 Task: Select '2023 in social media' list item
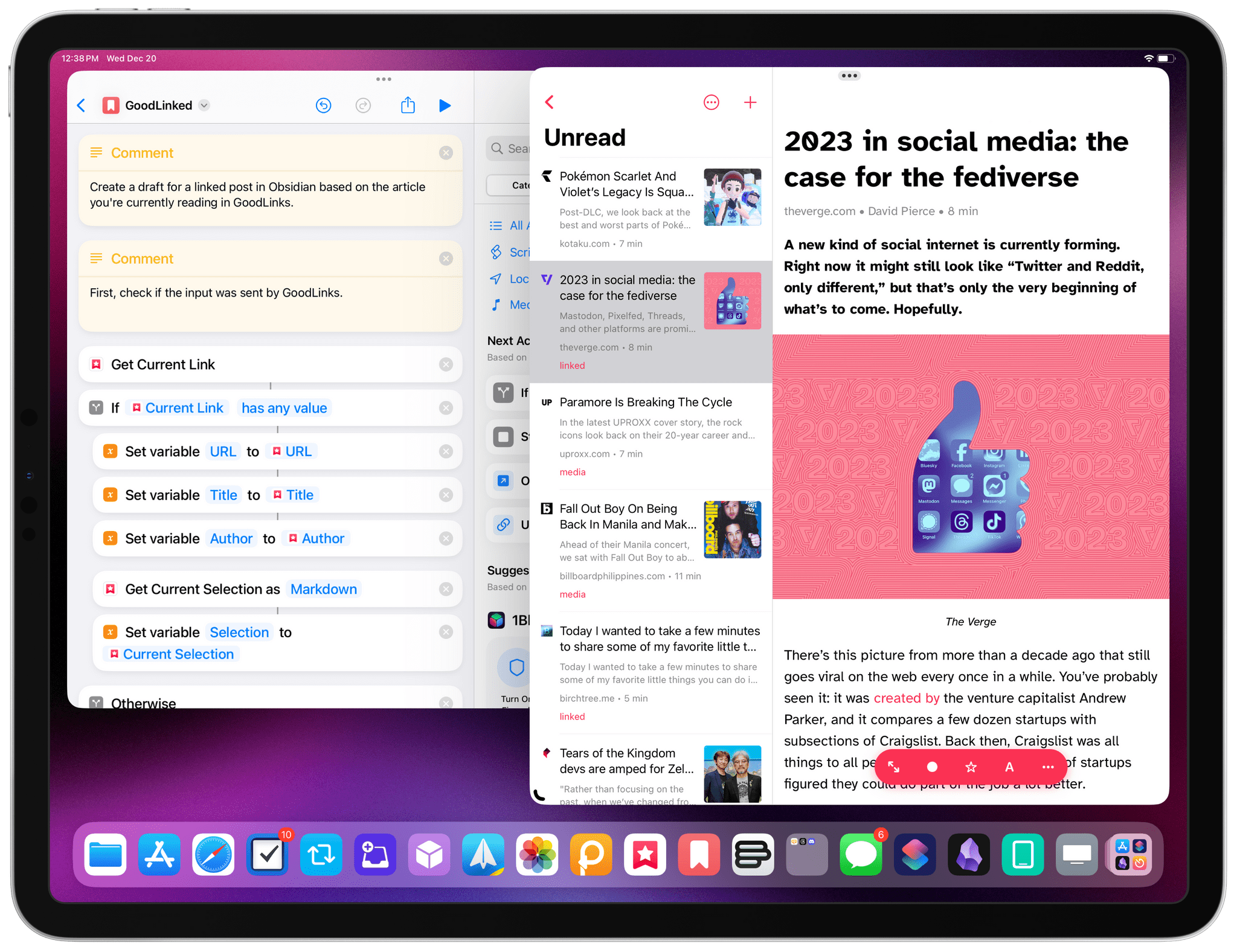tap(651, 321)
